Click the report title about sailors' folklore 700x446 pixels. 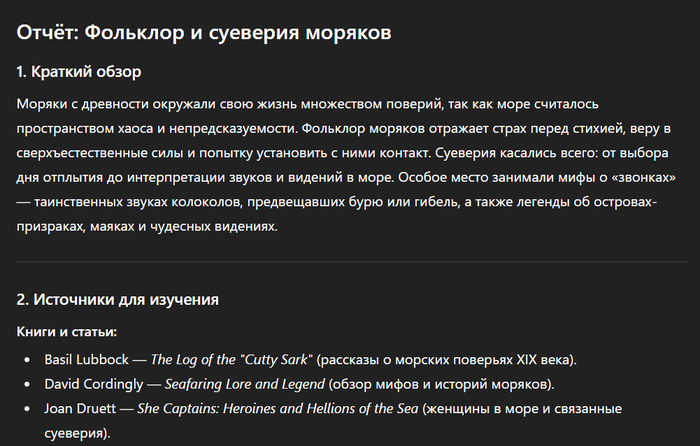(204, 33)
